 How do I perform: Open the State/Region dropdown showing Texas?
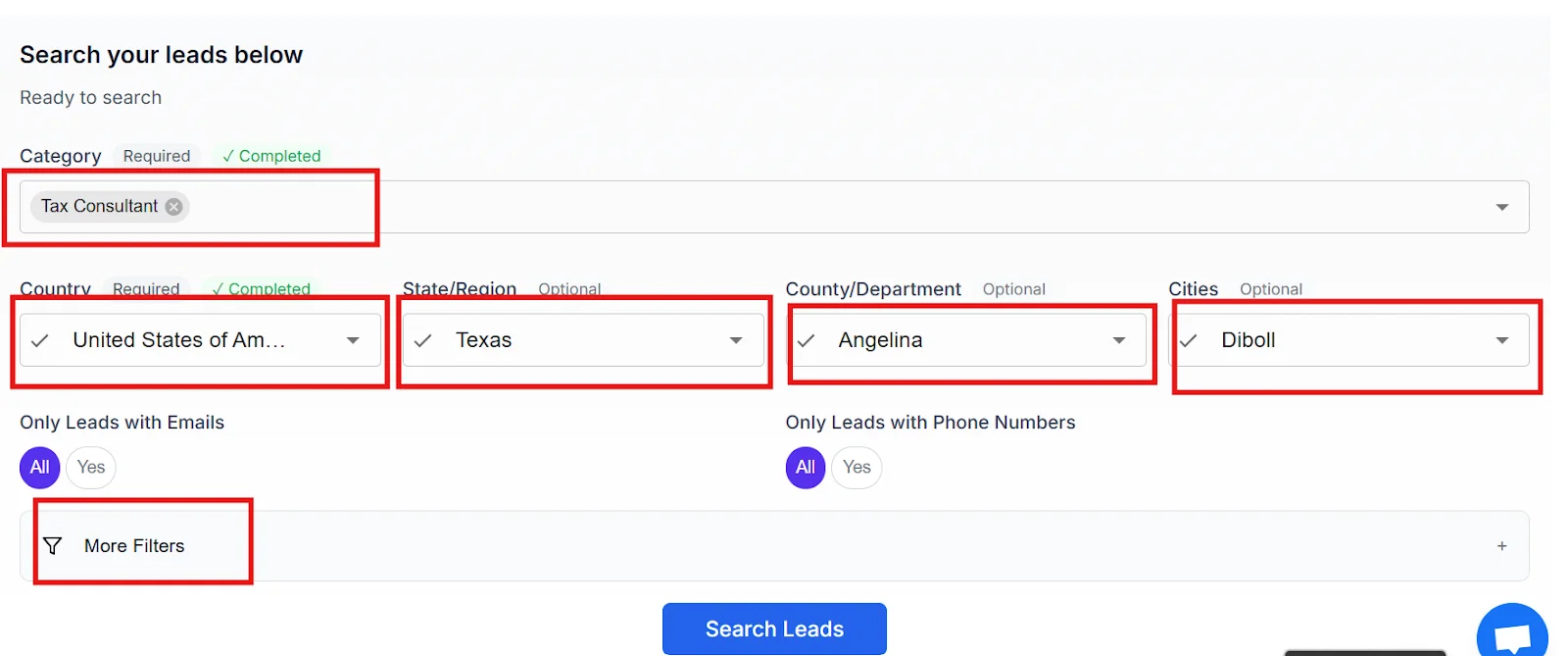click(735, 340)
